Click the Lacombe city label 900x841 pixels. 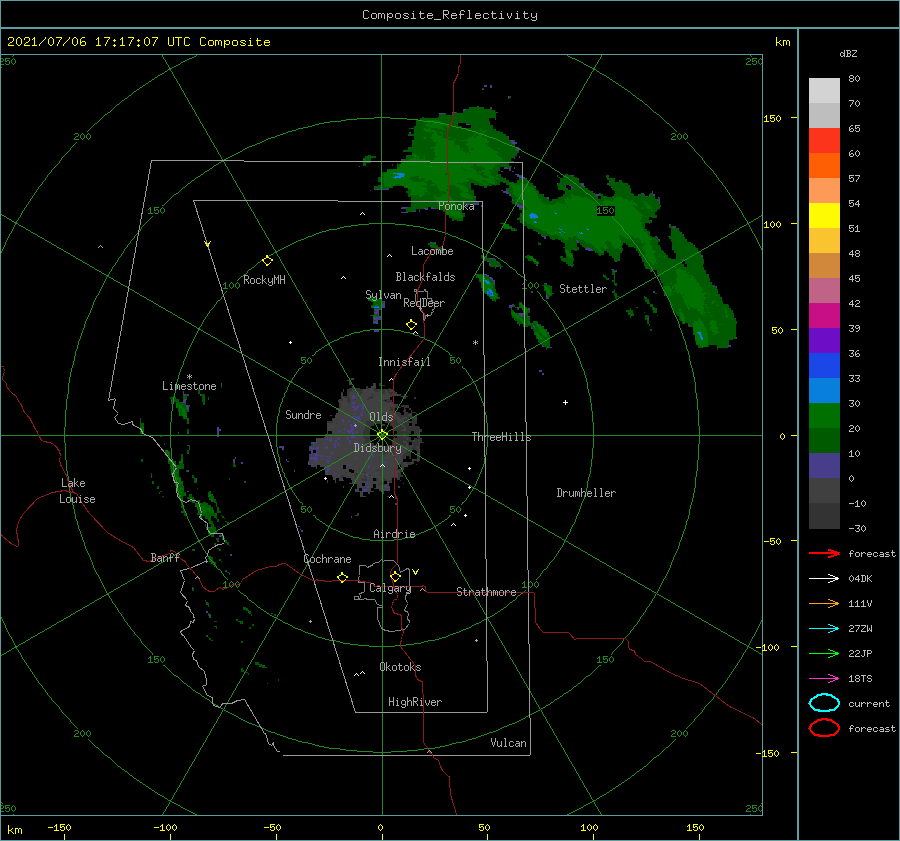432,251
